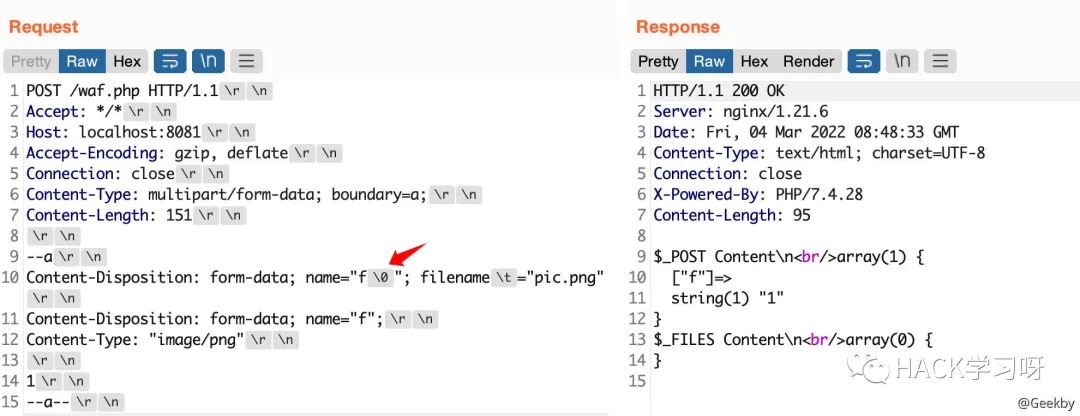Show non-printable characters in Response panel
Screen dimensions: 1080x416
[902, 61]
